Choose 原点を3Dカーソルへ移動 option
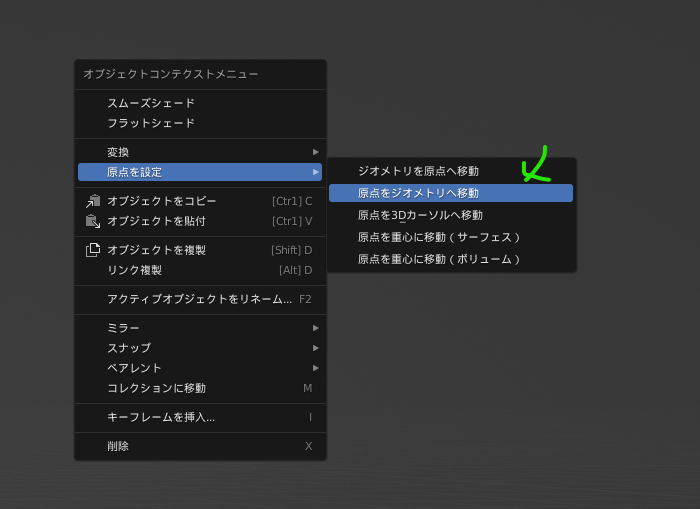 451,215
